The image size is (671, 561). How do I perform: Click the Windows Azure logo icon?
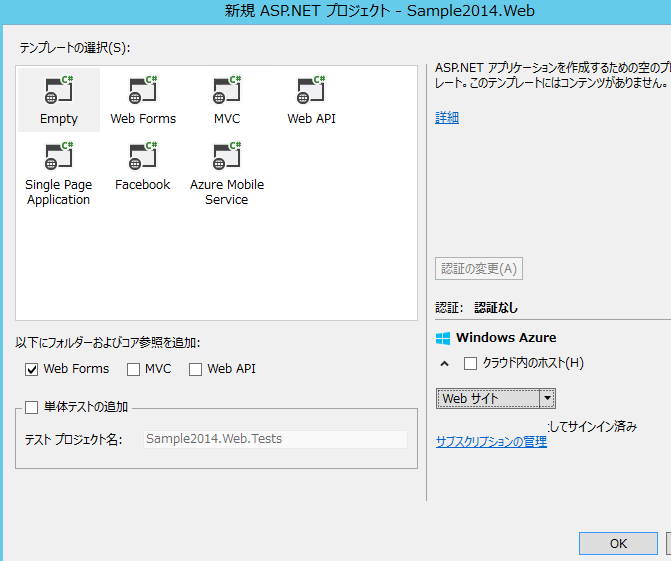[443, 338]
